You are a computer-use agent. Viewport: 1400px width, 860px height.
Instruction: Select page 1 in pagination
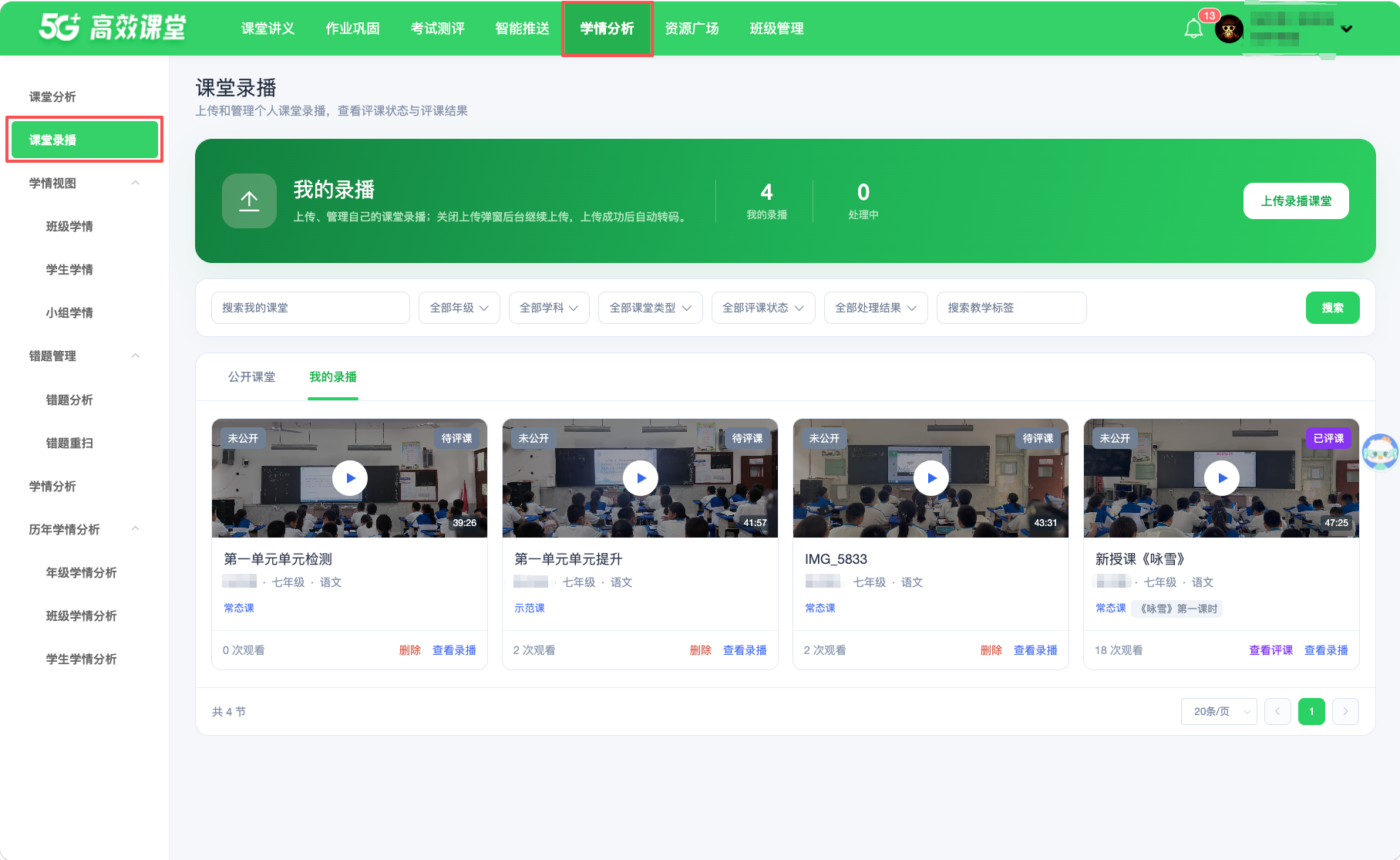(x=1311, y=711)
